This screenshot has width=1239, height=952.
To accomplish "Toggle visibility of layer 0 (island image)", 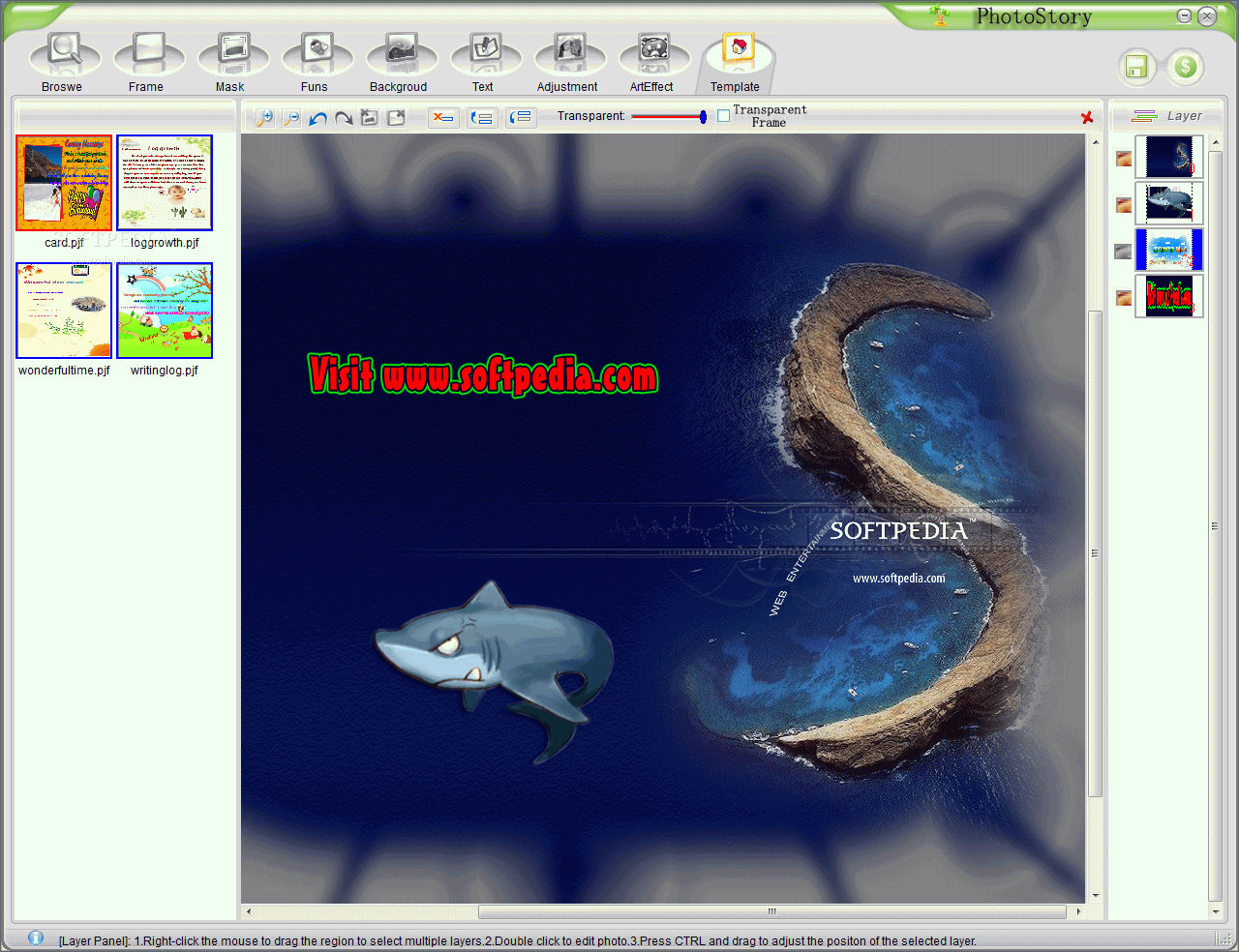I will [x=1124, y=158].
